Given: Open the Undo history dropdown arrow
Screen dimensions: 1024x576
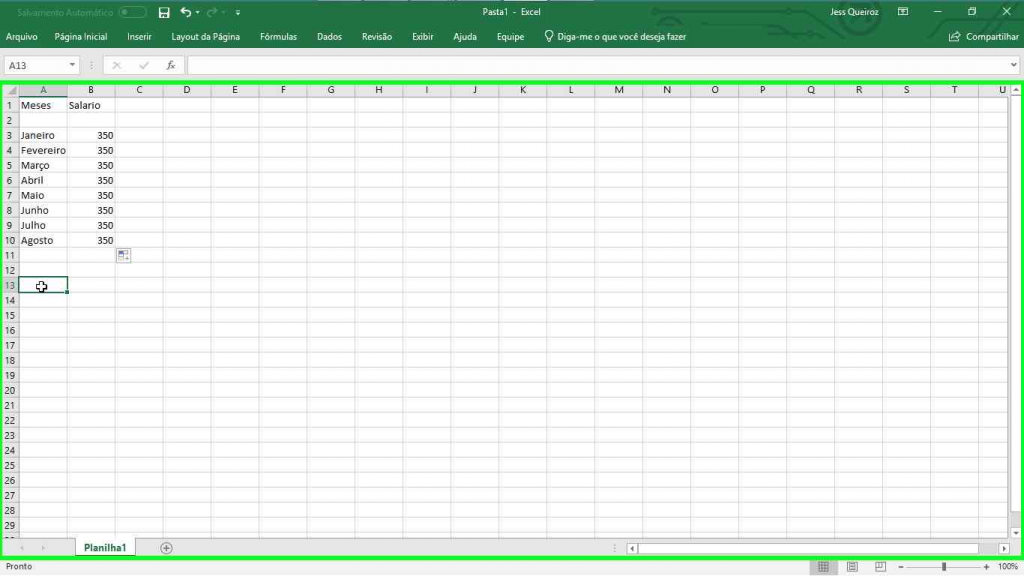Looking at the screenshot, I should click(196, 12).
